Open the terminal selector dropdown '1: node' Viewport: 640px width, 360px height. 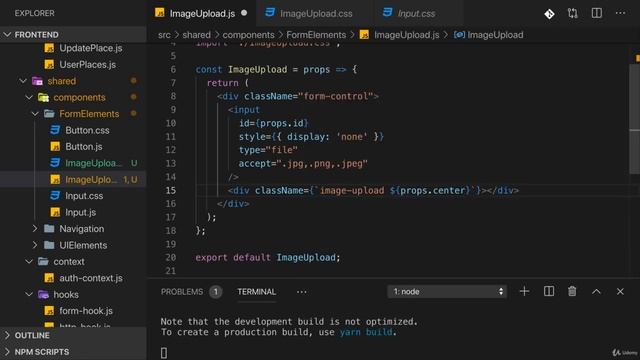coord(447,291)
